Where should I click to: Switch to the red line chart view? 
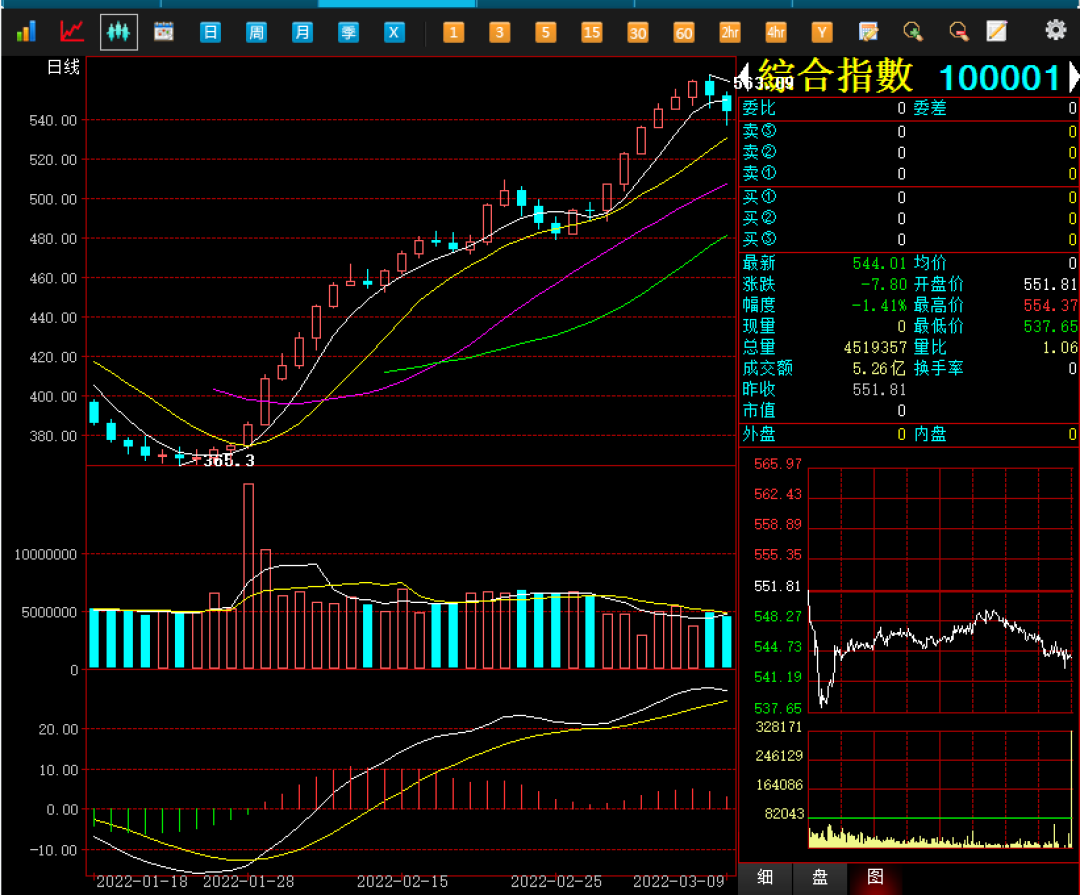pyautogui.click(x=72, y=32)
